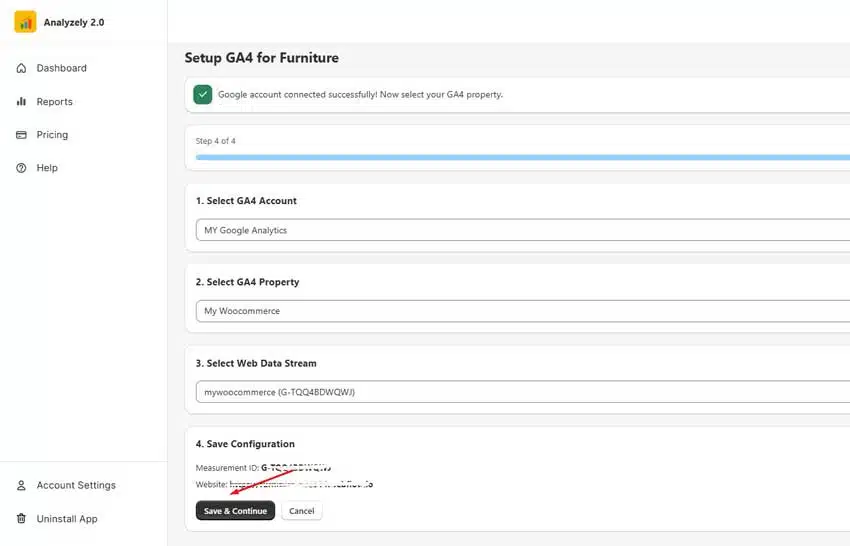
Task: Click the Step 4 of 4 progress bar
Action: point(523,157)
